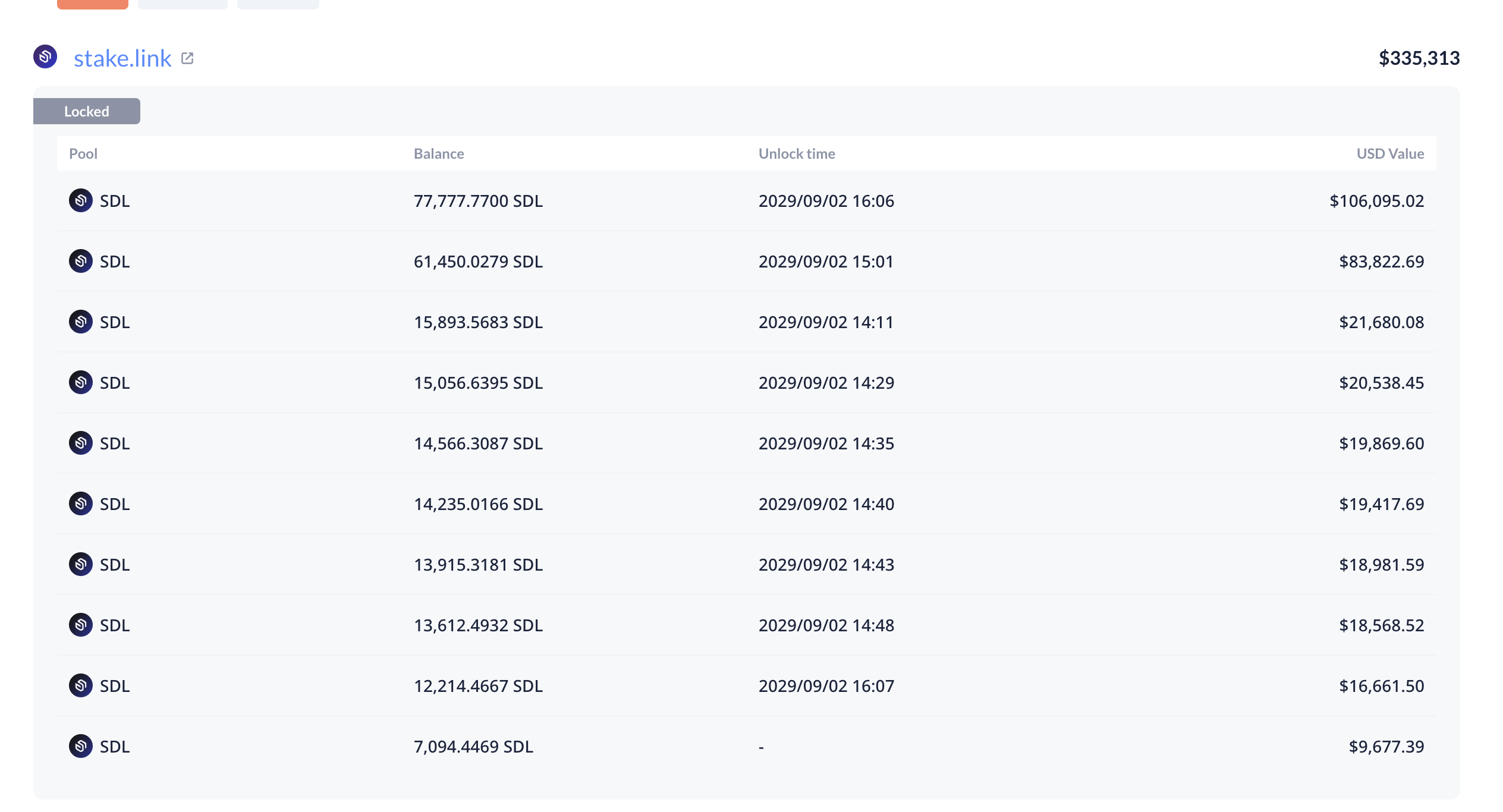Open the external link icon beside stake.link
Screen dimensions: 1503x812
click(187, 58)
